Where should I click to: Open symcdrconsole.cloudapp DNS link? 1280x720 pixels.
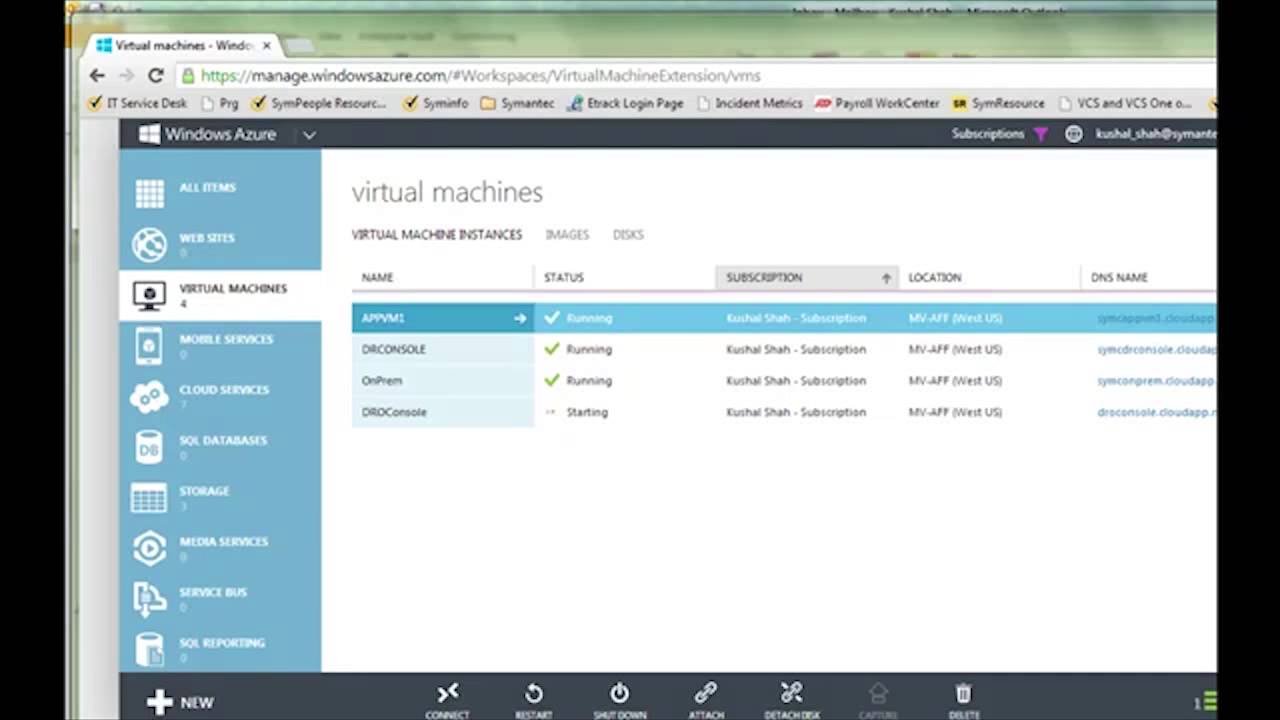point(1156,350)
